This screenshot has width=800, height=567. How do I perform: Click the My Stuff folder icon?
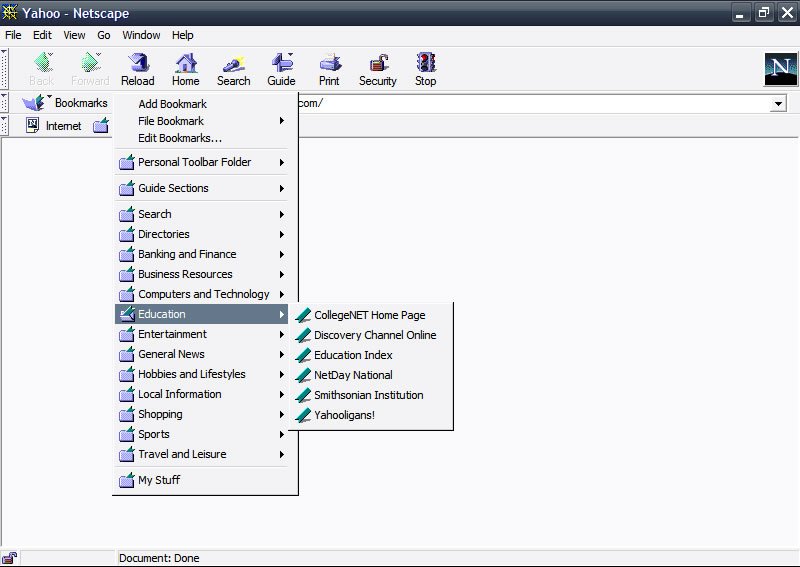127,480
